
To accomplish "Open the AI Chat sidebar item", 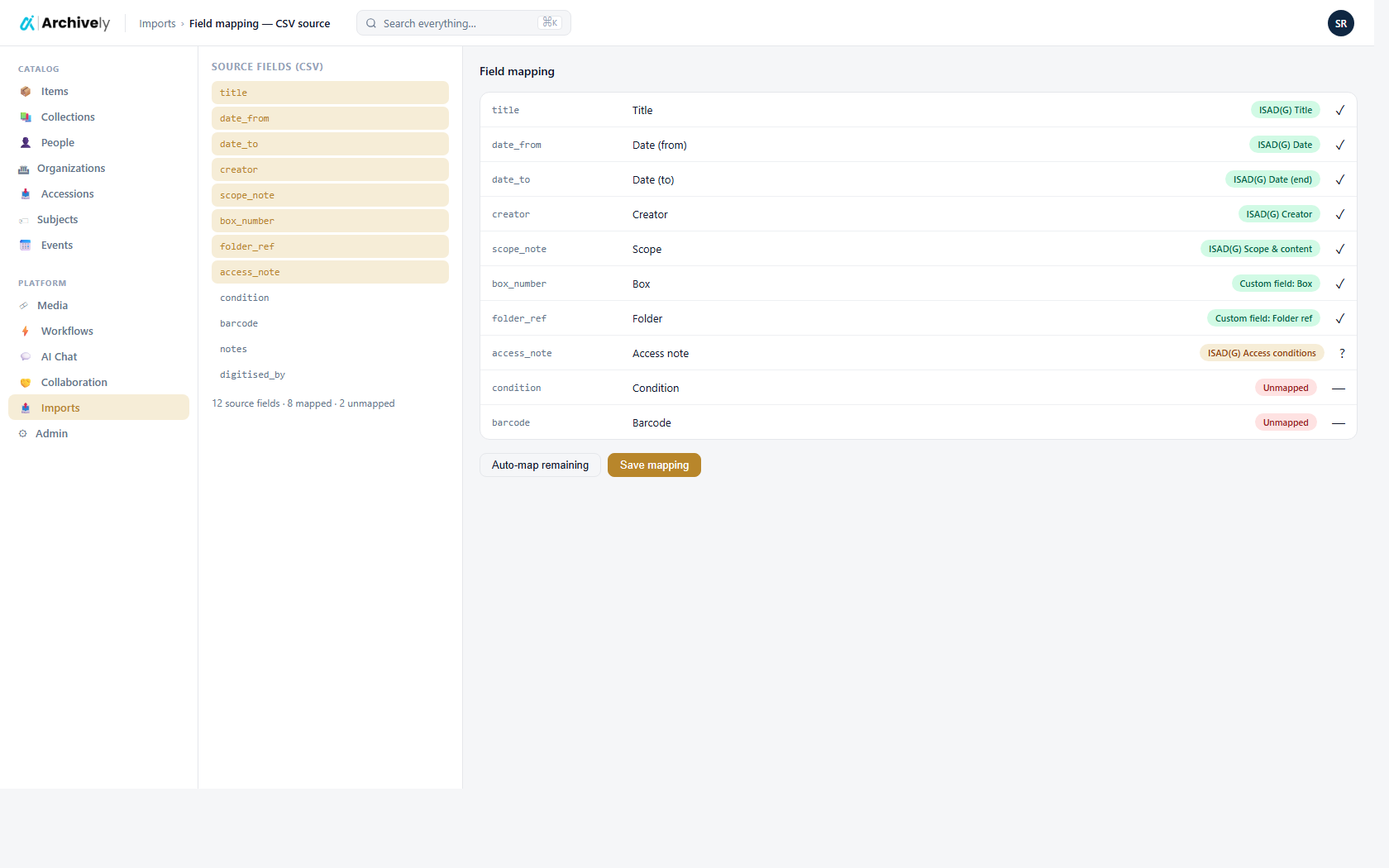I will pyautogui.click(x=98, y=357).
